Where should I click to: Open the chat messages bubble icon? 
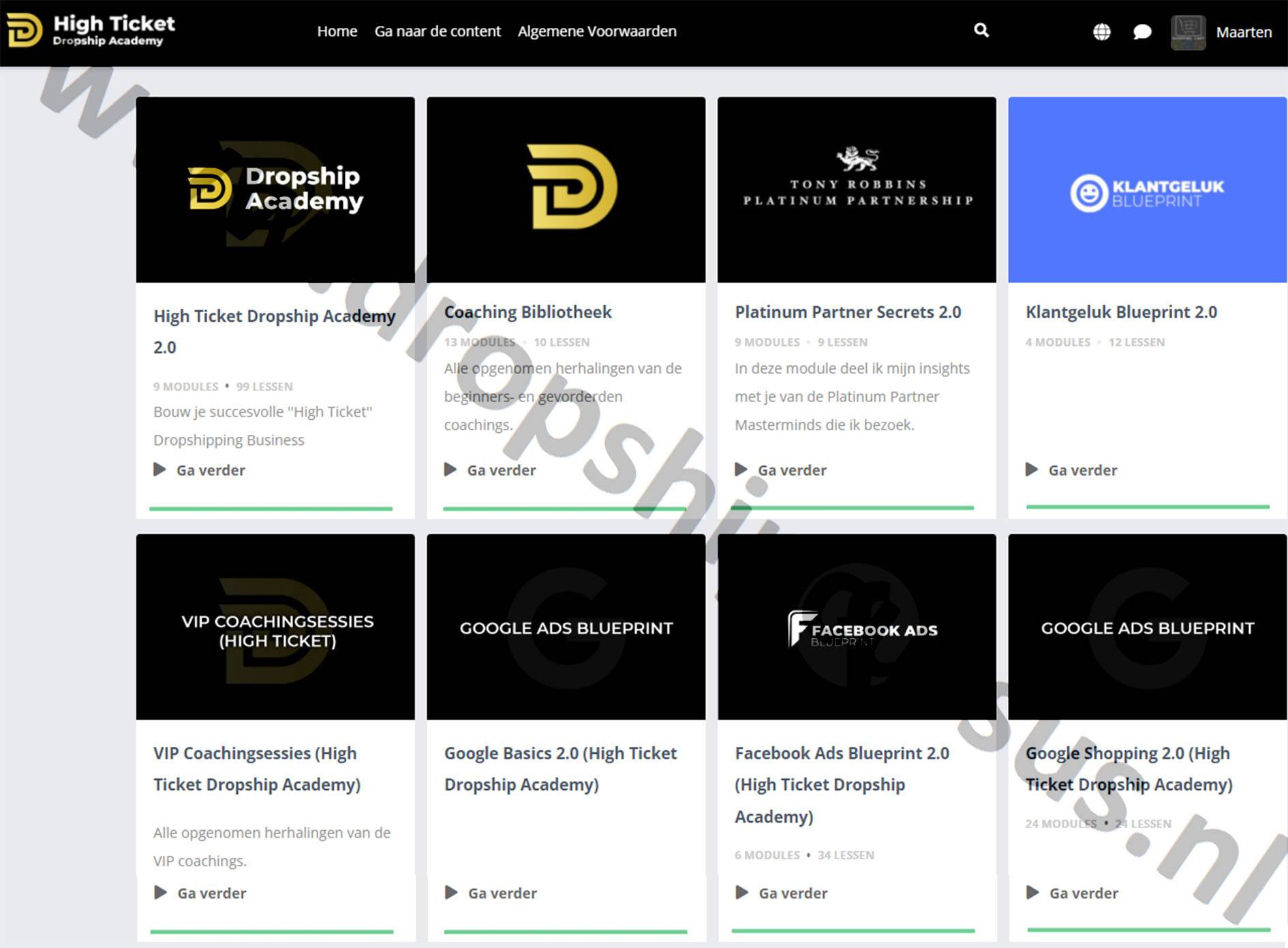tap(1142, 32)
